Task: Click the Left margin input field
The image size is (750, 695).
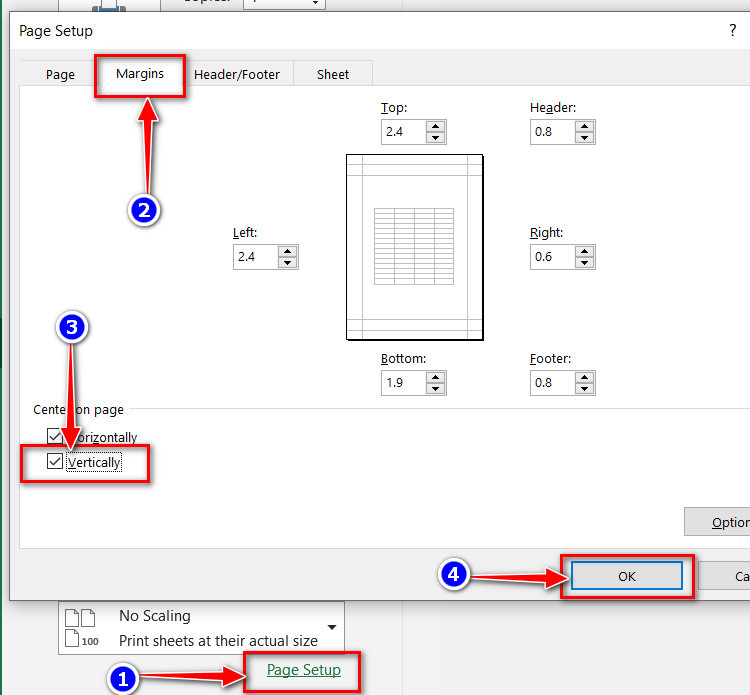Action: [x=255, y=257]
